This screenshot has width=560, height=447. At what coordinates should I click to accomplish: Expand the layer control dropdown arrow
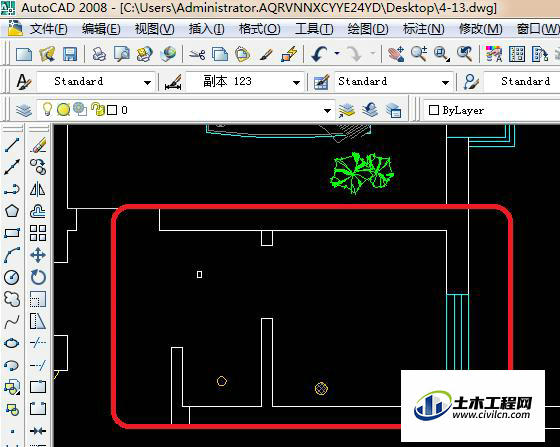pos(327,111)
